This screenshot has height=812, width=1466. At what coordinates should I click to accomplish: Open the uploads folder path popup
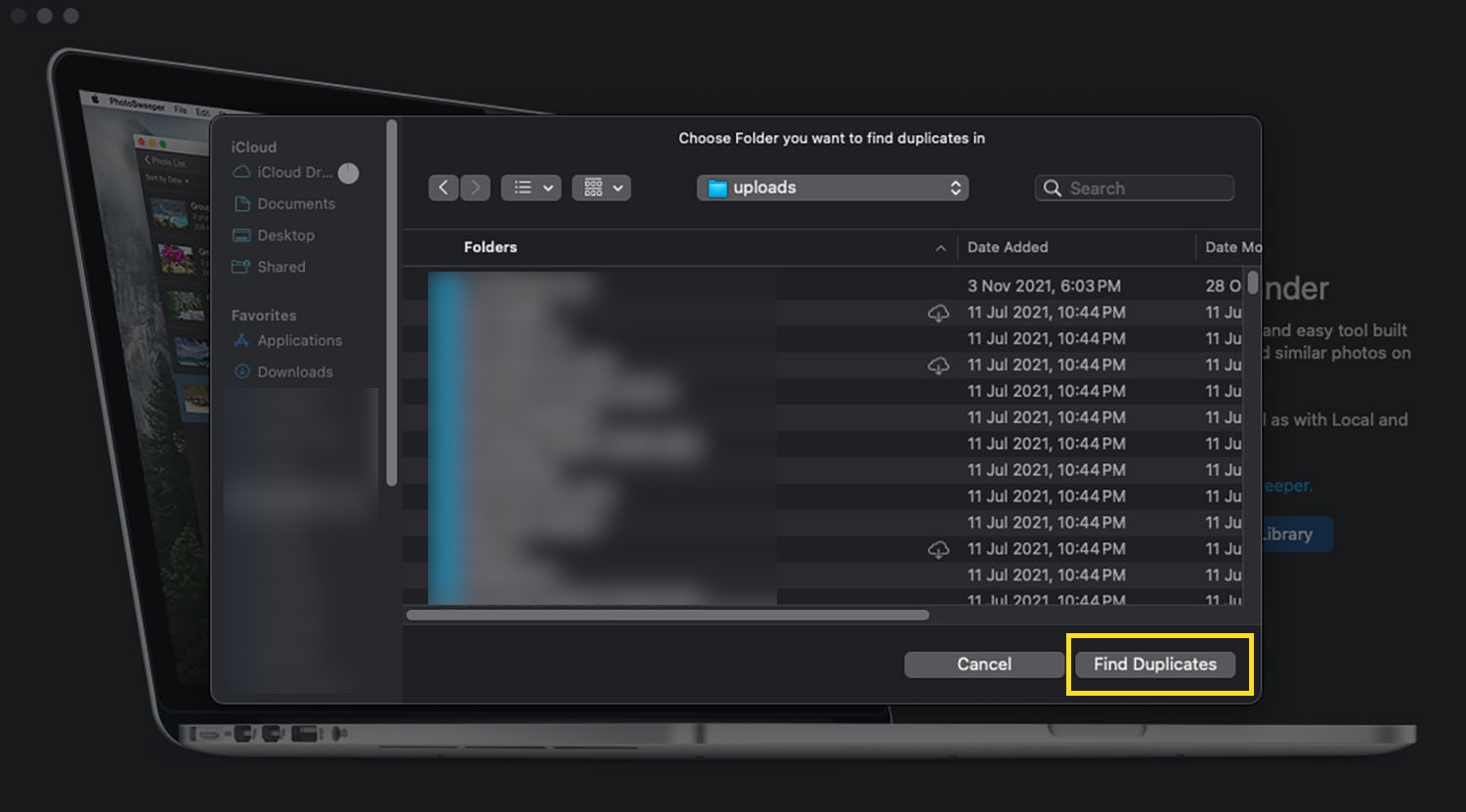833,188
